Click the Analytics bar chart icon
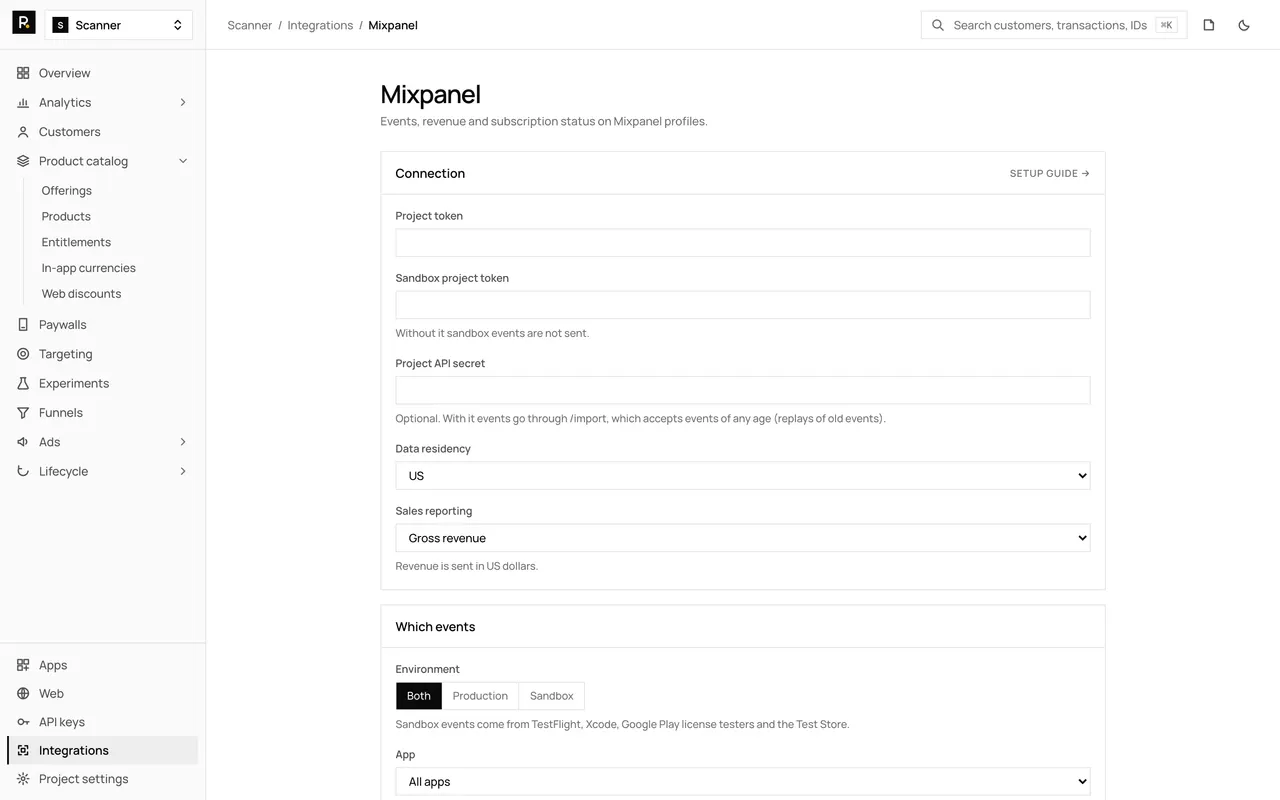Viewport: 1280px width, 800px height. (23, 102)
